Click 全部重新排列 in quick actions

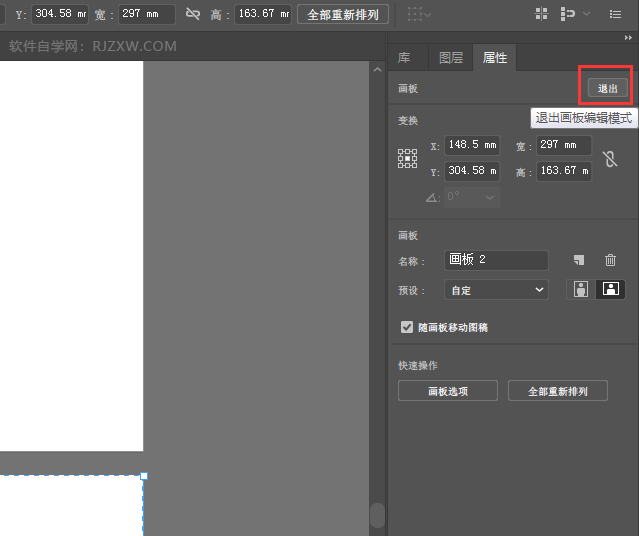click(x=557, y=391)
